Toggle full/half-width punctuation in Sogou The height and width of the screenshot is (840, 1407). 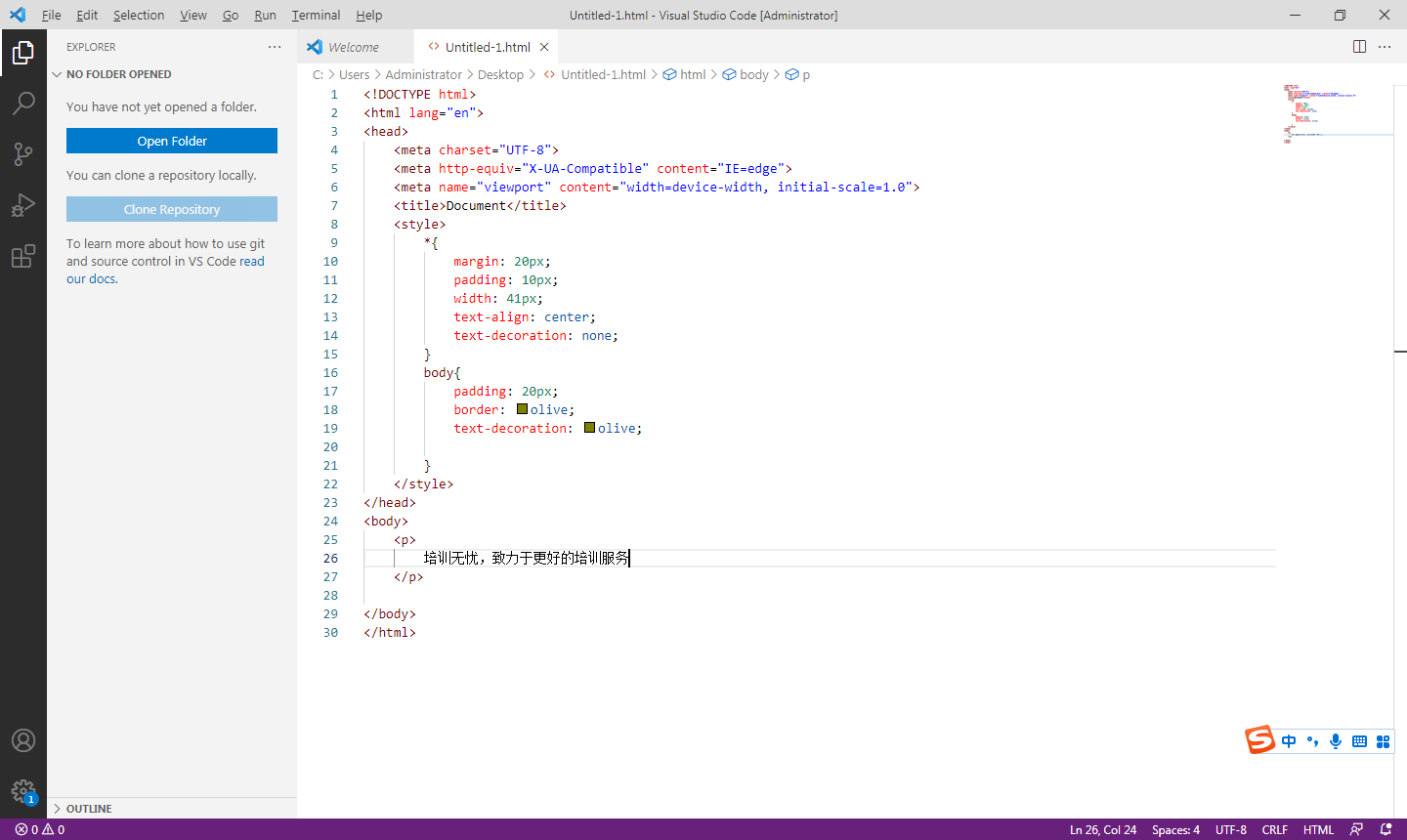[x=1312, y=740]
